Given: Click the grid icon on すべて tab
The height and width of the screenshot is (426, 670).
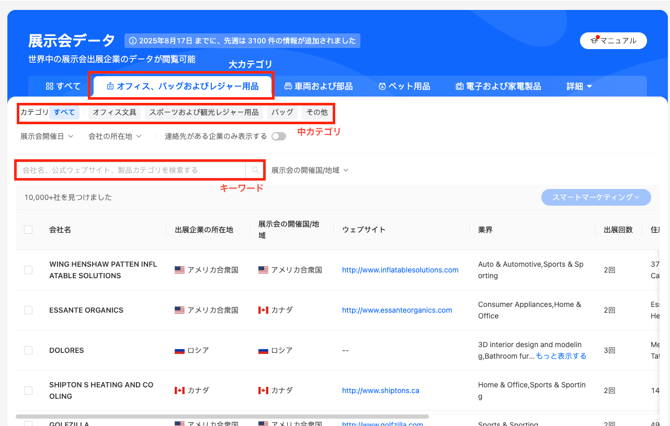Looking at the screenshot, I should [x=49, y=87].
